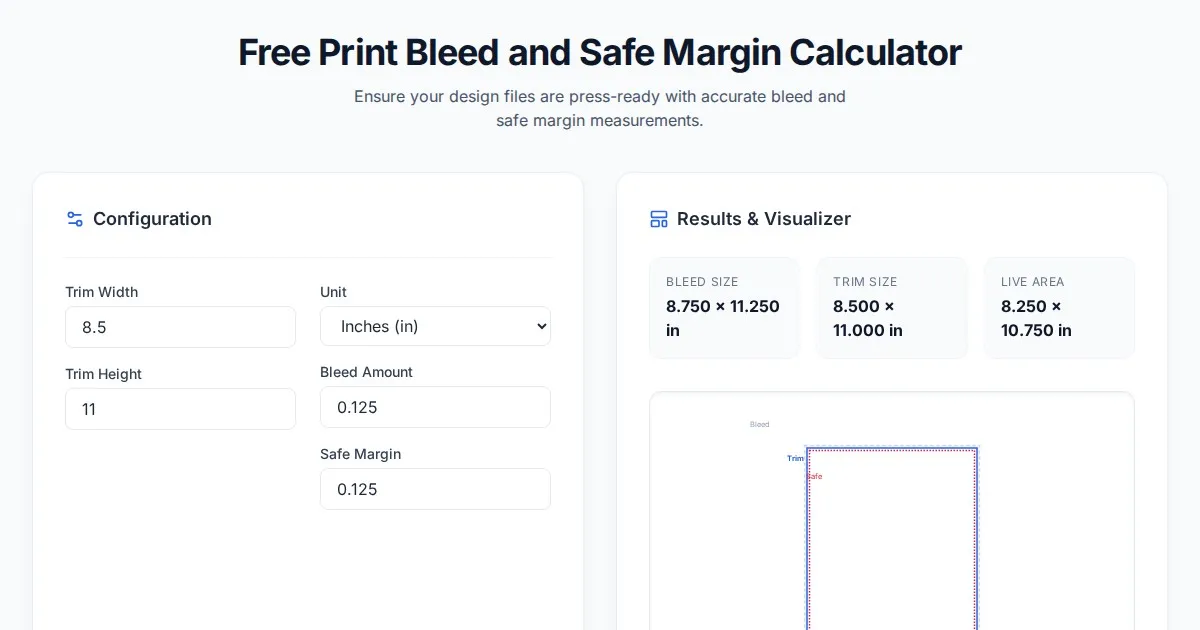Select the Bleed Size result card
The width and height of the screenshot is (1200, 630).
[724, 308]
